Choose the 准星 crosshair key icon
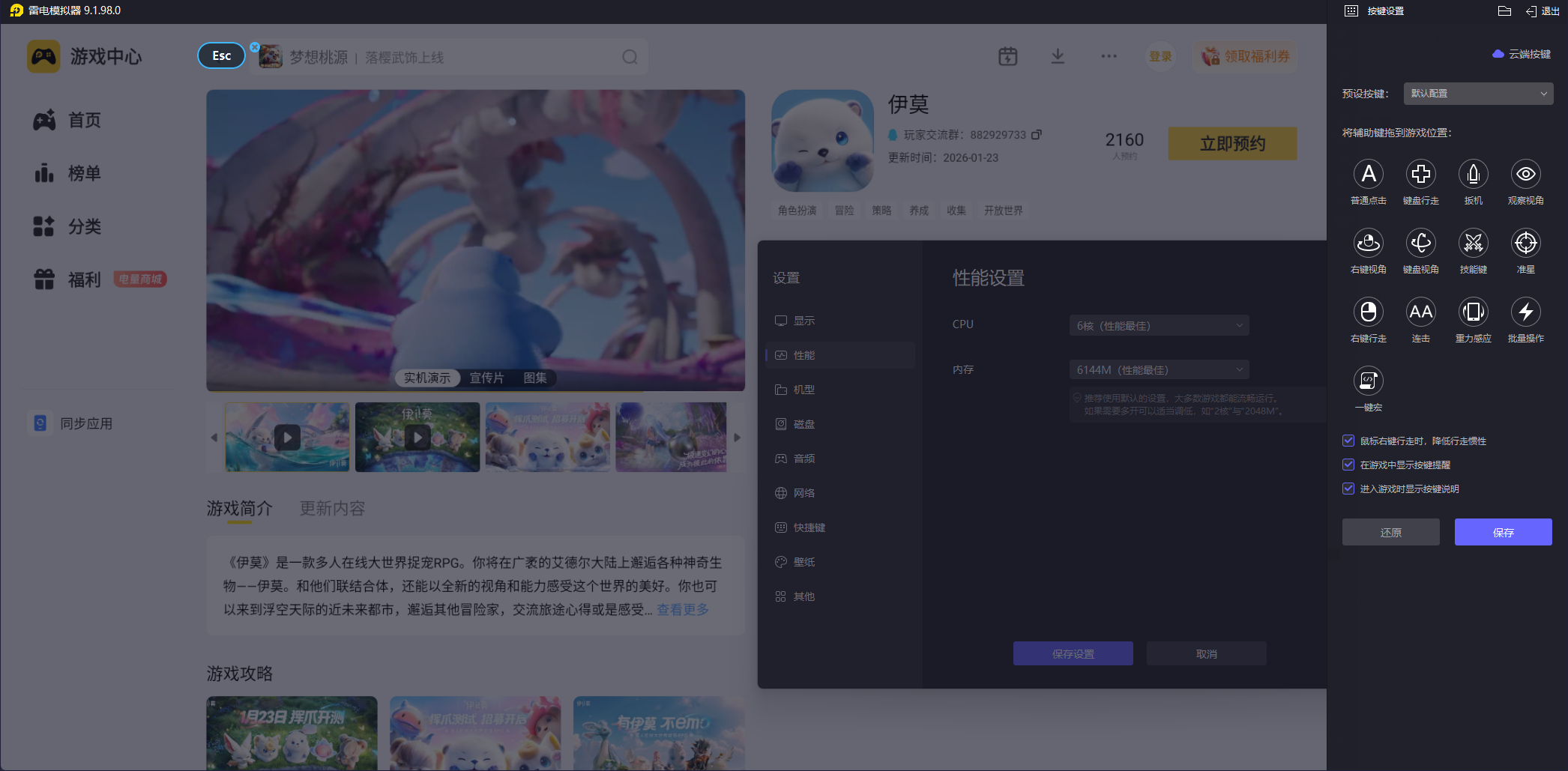 (x=1526, y=243)
